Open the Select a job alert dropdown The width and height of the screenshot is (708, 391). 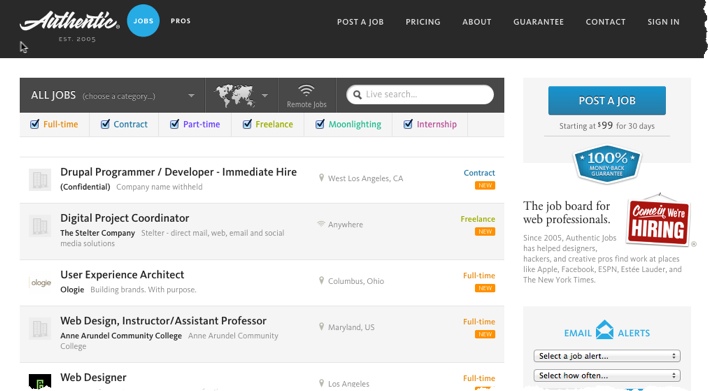(x=607, y=356)
